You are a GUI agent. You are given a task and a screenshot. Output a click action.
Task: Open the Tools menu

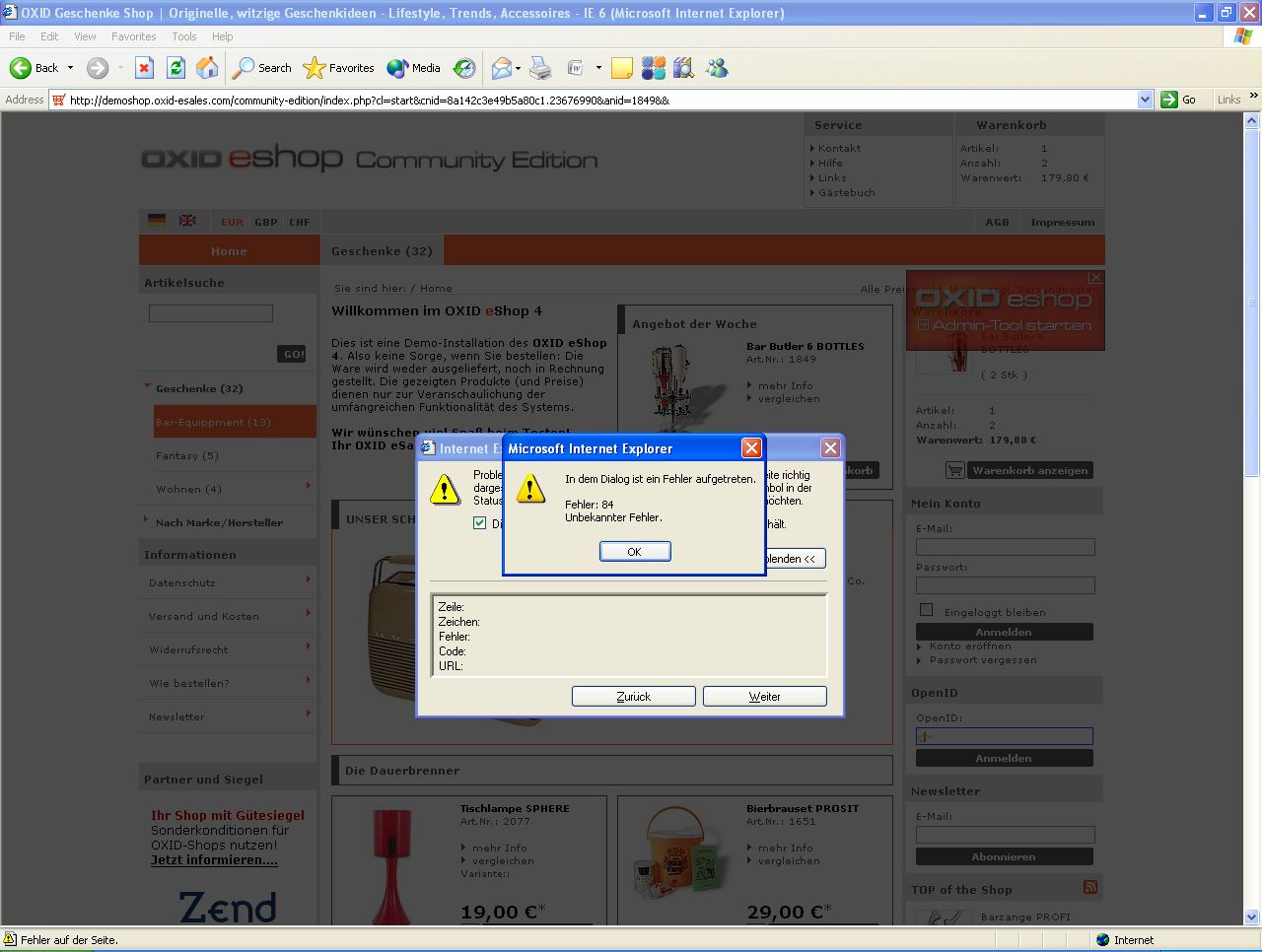click(184, 36)
